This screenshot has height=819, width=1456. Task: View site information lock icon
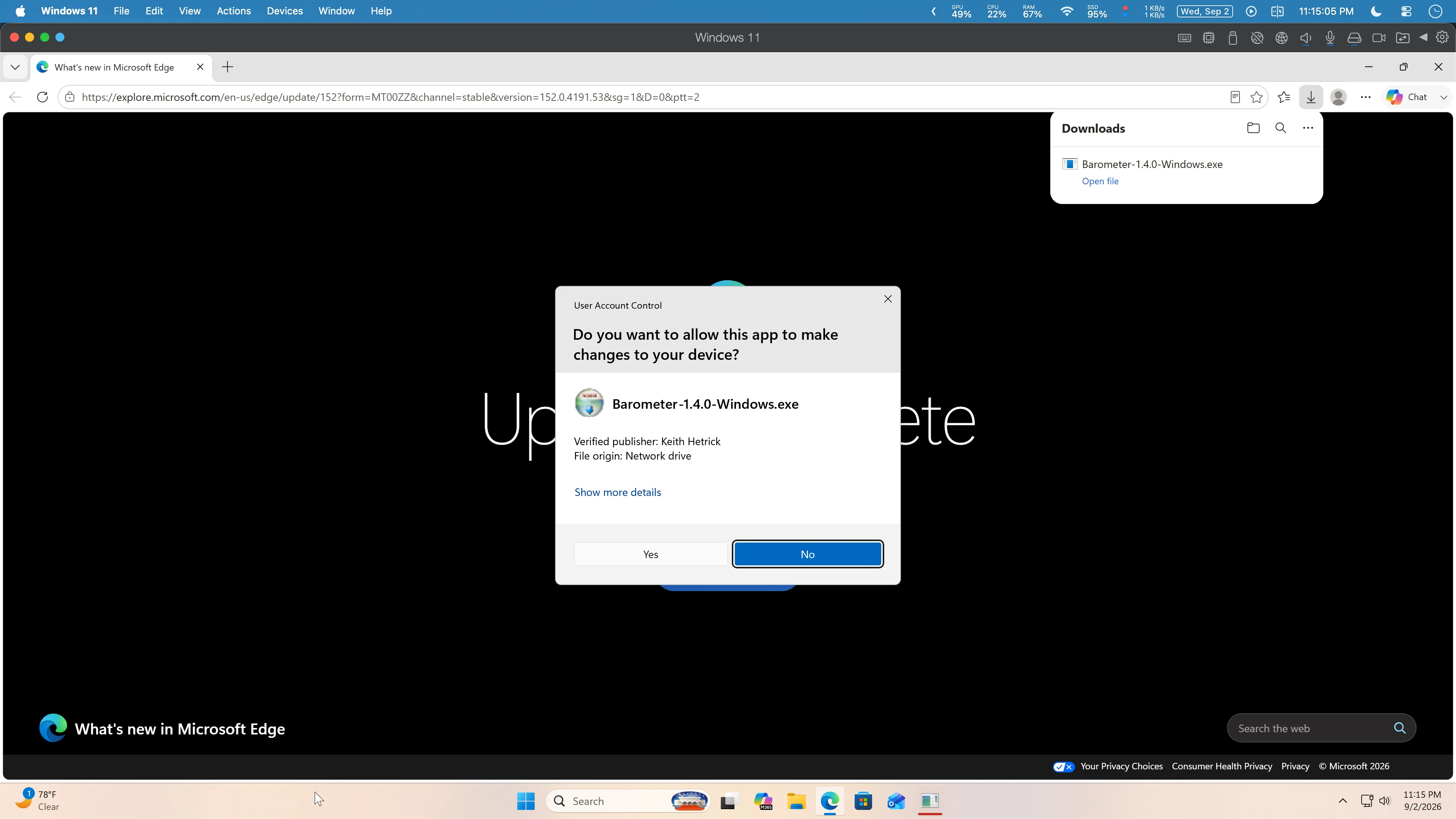click(69, 97)
